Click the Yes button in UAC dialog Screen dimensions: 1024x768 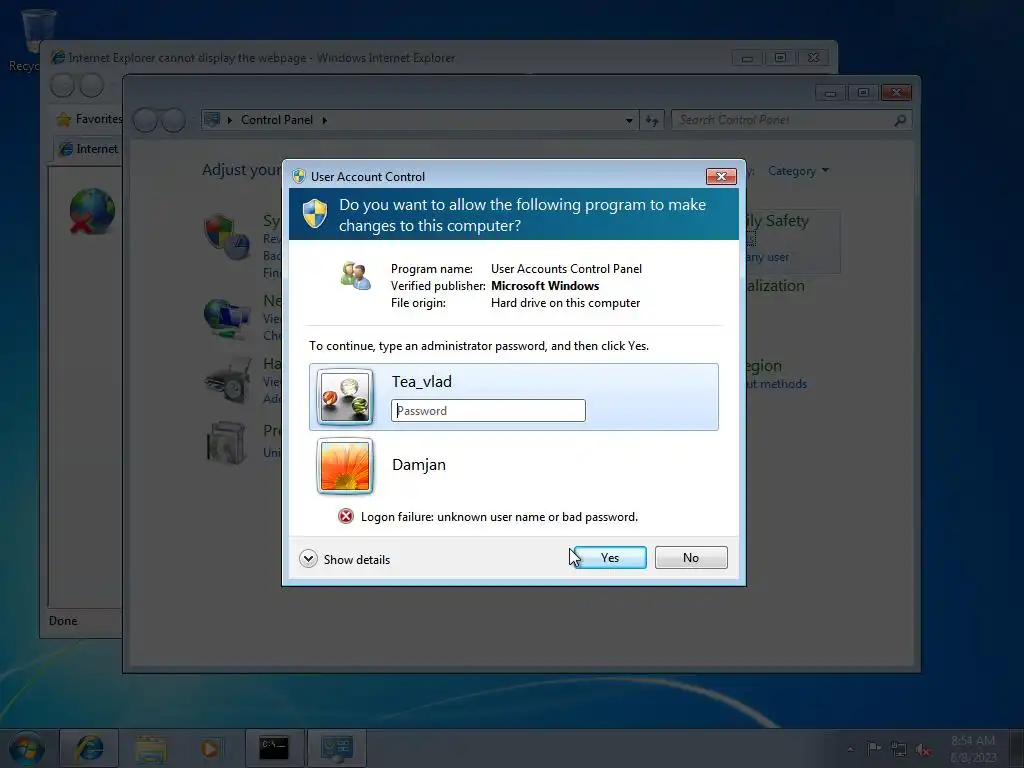pyautogui.click(x=610, y=558)
